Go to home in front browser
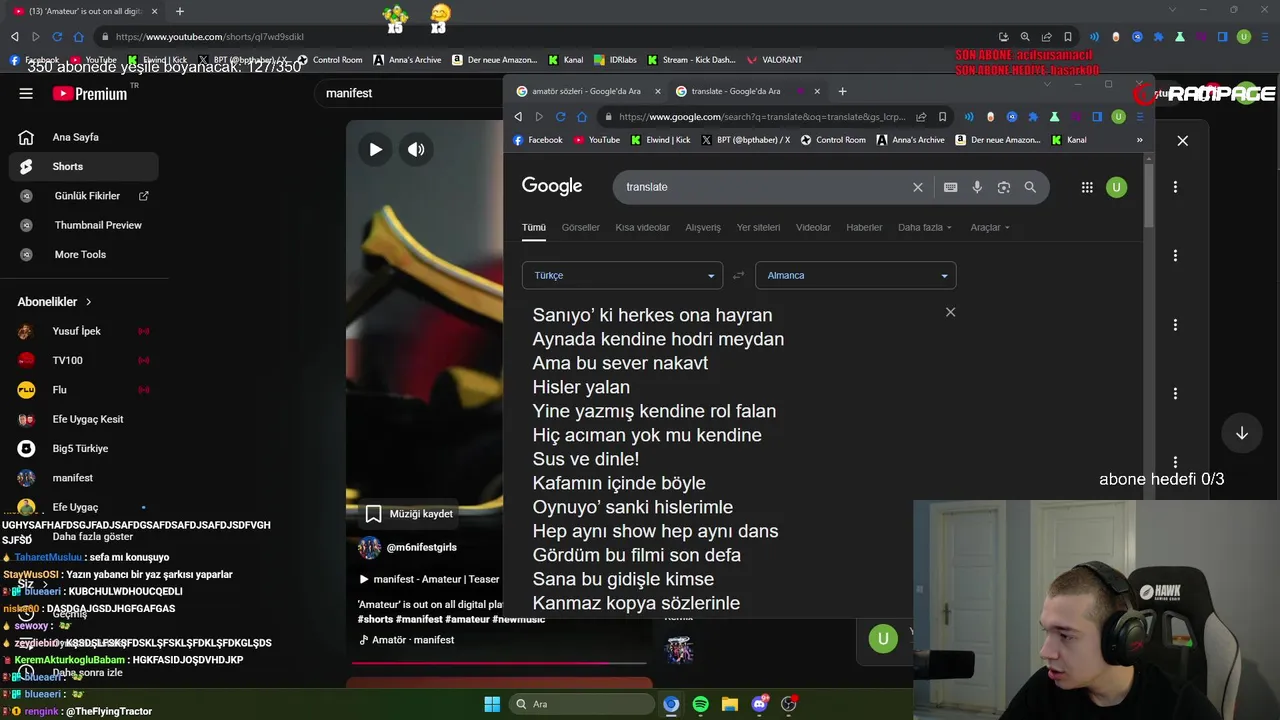 582,116
